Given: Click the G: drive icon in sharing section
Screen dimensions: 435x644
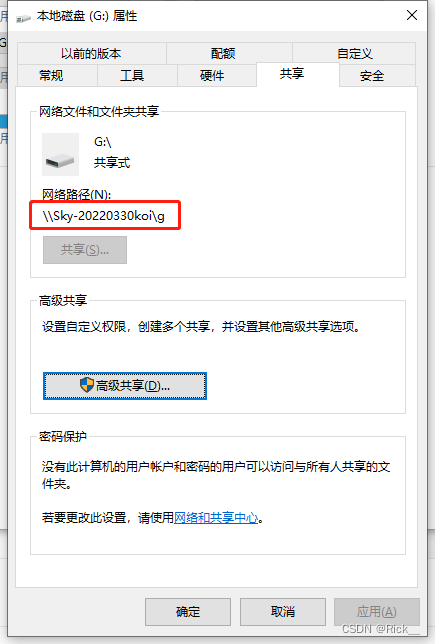Looking at the screenshot, I should click(x=60, y=154).
